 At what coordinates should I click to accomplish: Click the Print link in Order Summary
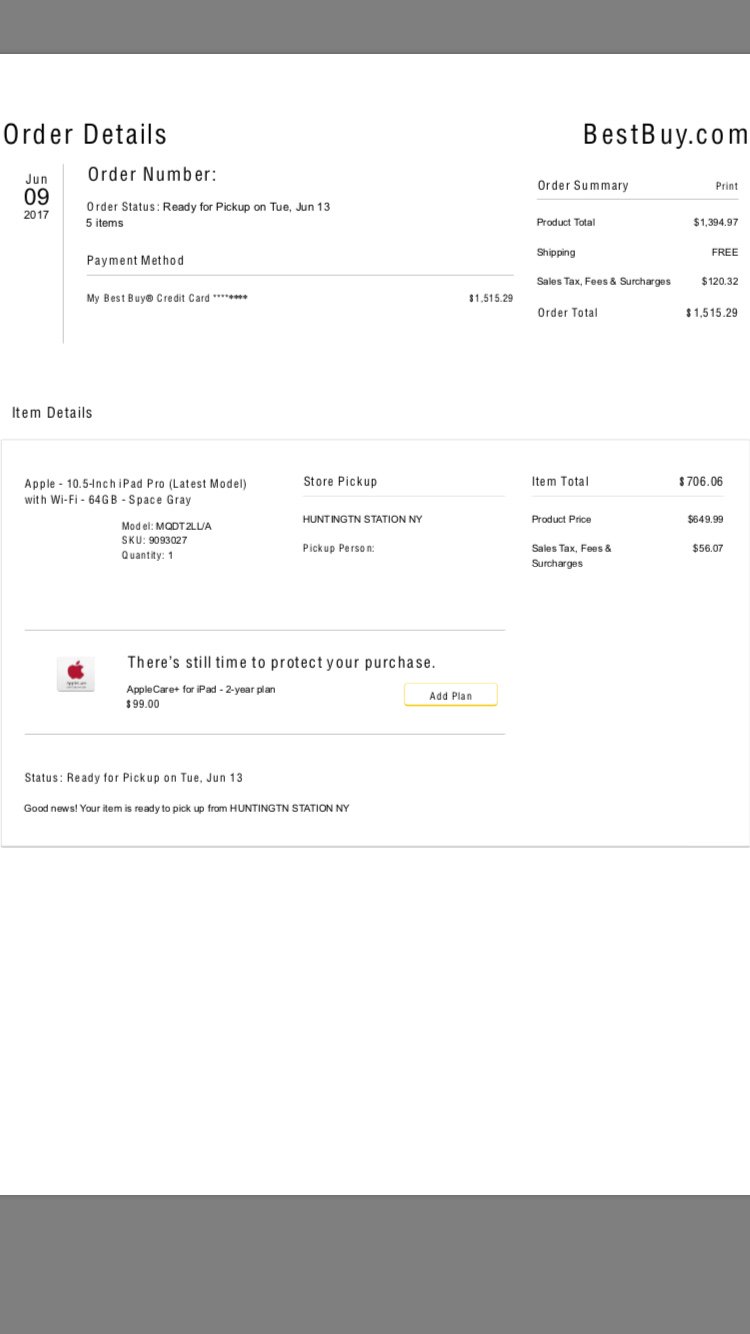[727, 186]
